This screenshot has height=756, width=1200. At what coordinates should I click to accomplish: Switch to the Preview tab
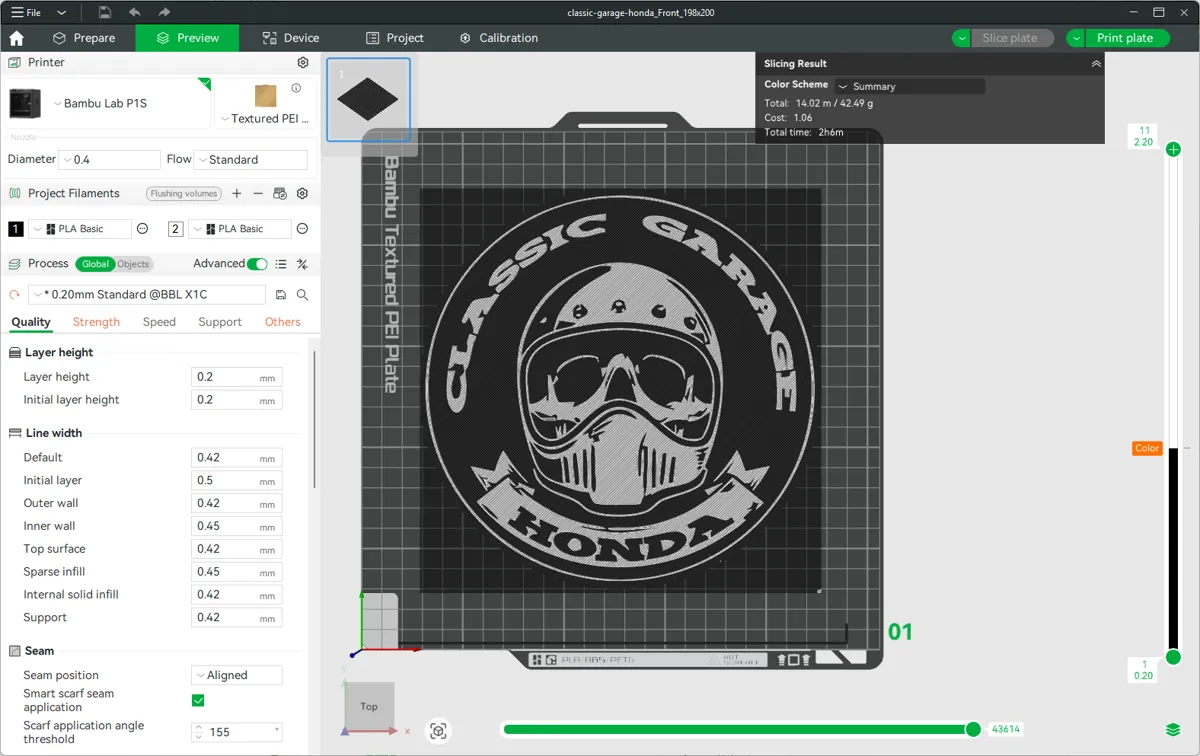187,38
